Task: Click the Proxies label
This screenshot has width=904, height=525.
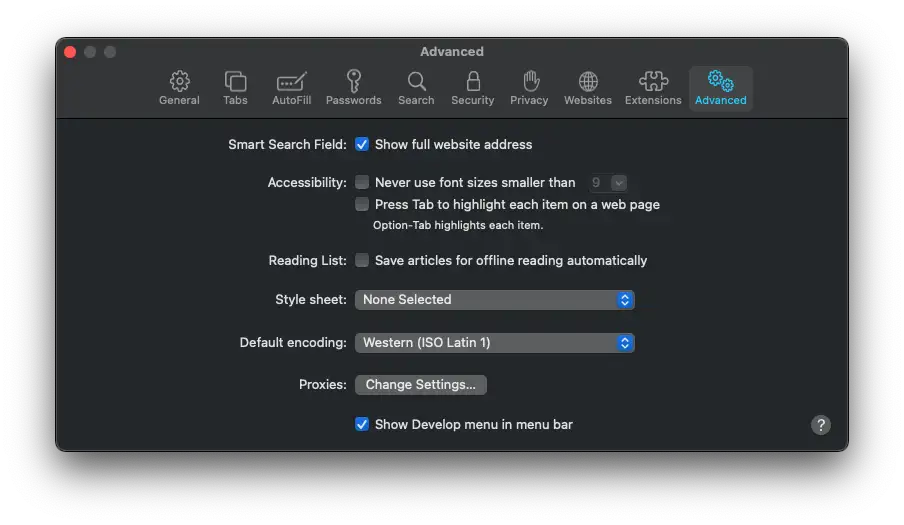Action: (x=322, y=384)
